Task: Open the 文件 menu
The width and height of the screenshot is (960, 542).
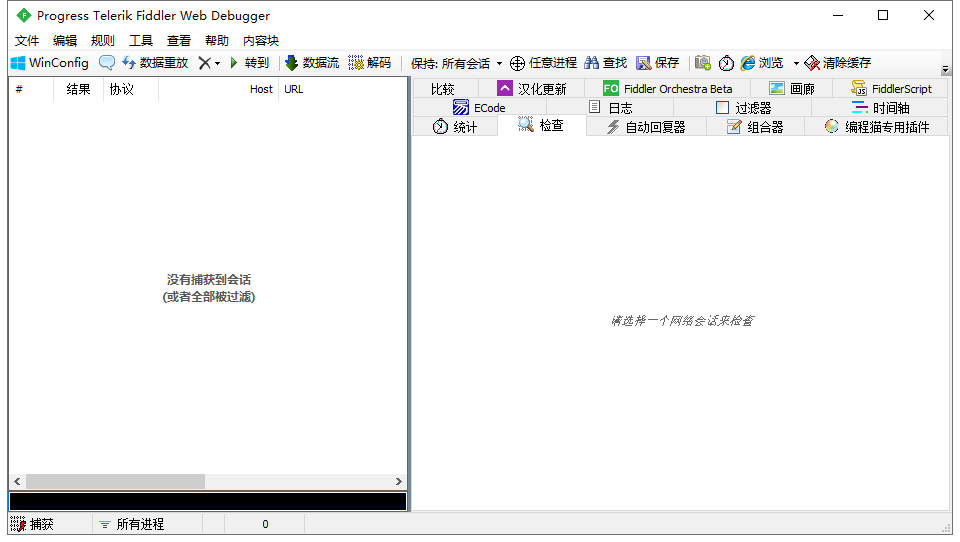Action: pyautogui.click(x=27, y=40)
